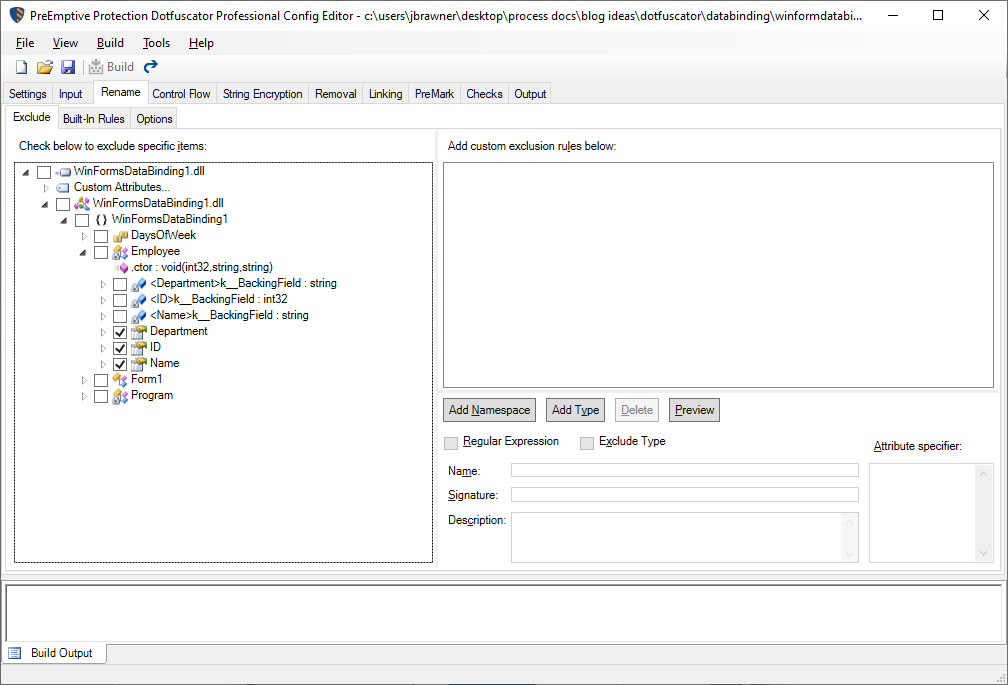1008x685 pixels.
Task: Click the Program class icon
Action: click(120, 396)
